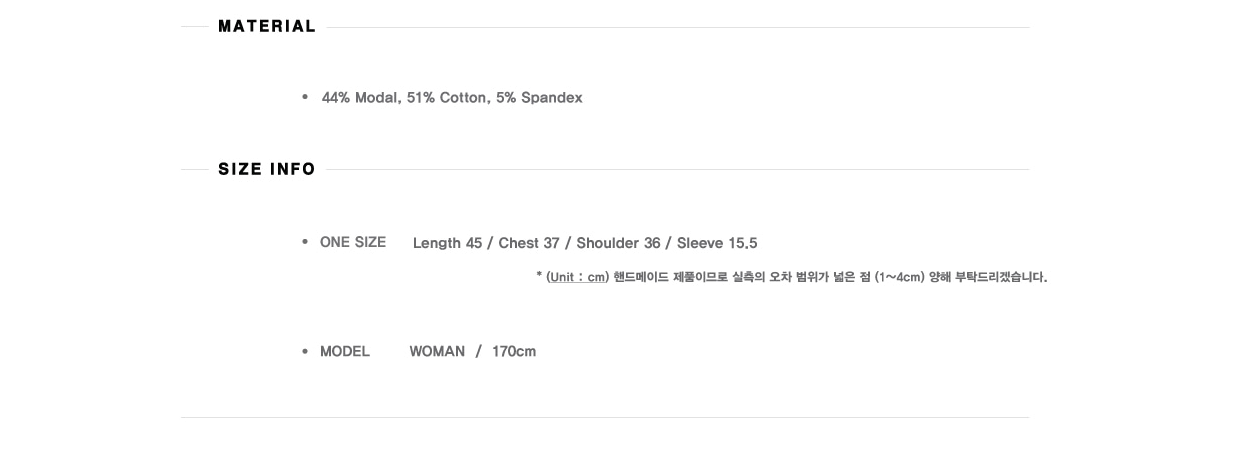Click the MATERIAL section heading
The image size is (1248, 450).
(267, 26)
